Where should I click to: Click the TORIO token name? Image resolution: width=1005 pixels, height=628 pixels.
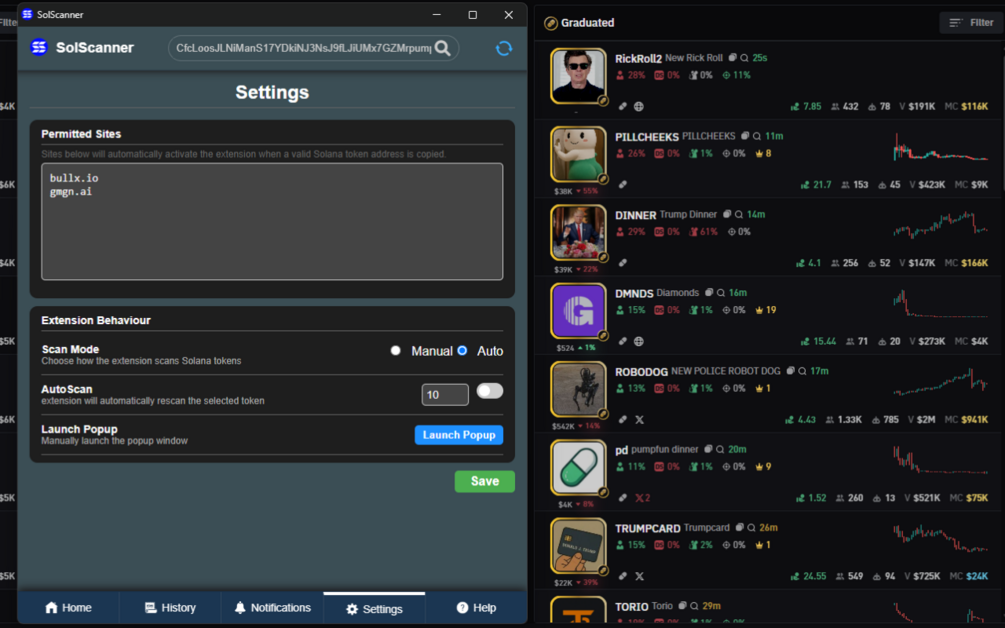pyautogui.click(x=631, y=606)
